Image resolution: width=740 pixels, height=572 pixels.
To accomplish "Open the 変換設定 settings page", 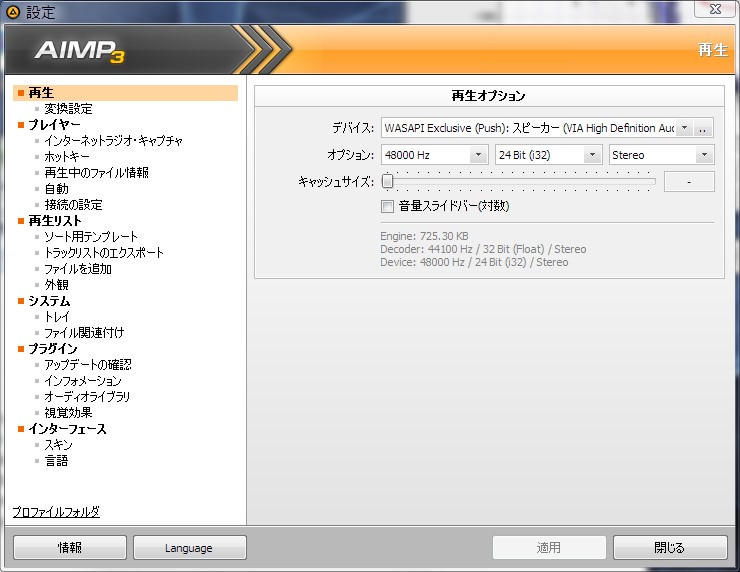I will coord(68,109).
